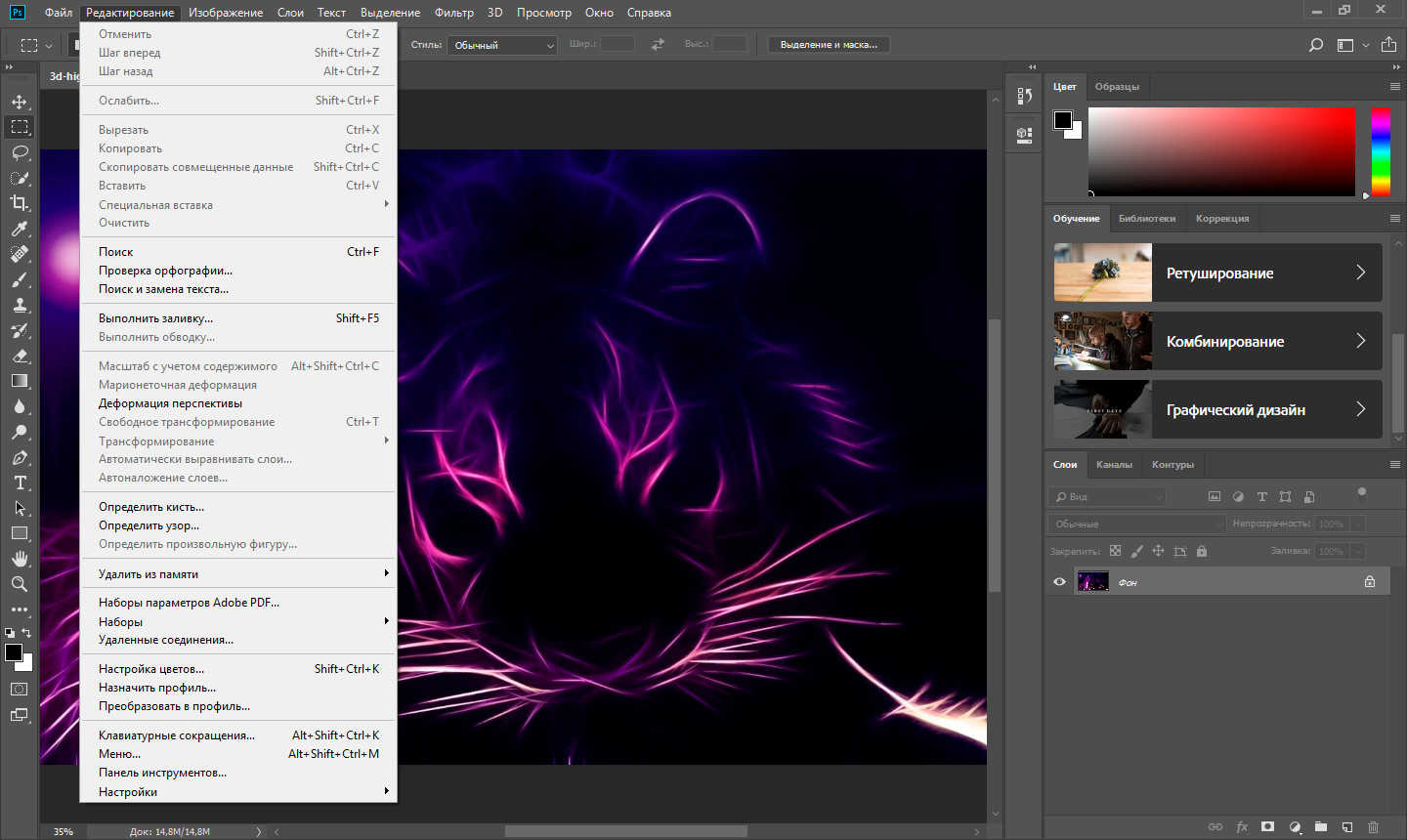Screen dimensions: 1407x840
Task: Open the Фильтр menu
Action: point(454,13)
